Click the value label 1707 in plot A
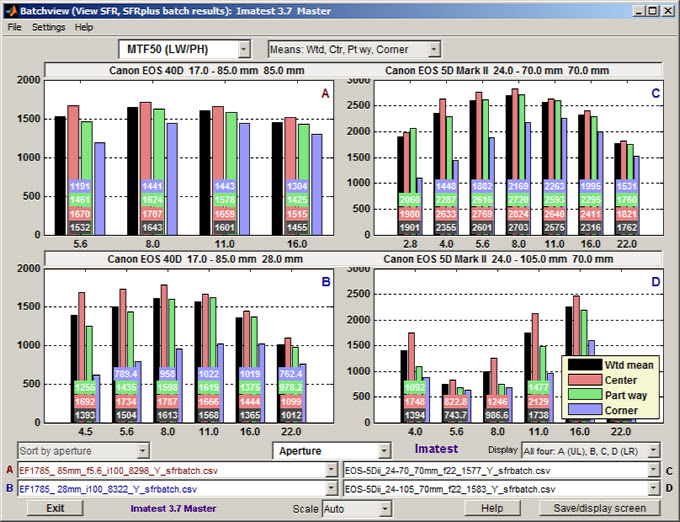 [x=152, y=214]
